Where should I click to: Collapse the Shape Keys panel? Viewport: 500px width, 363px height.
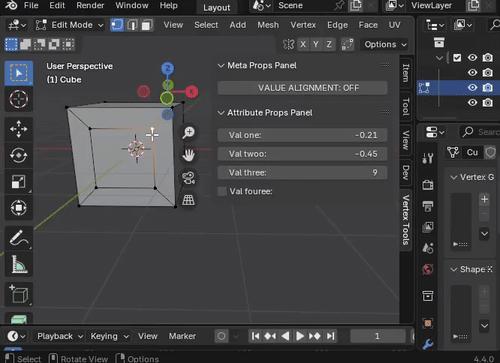click(453, 269)
